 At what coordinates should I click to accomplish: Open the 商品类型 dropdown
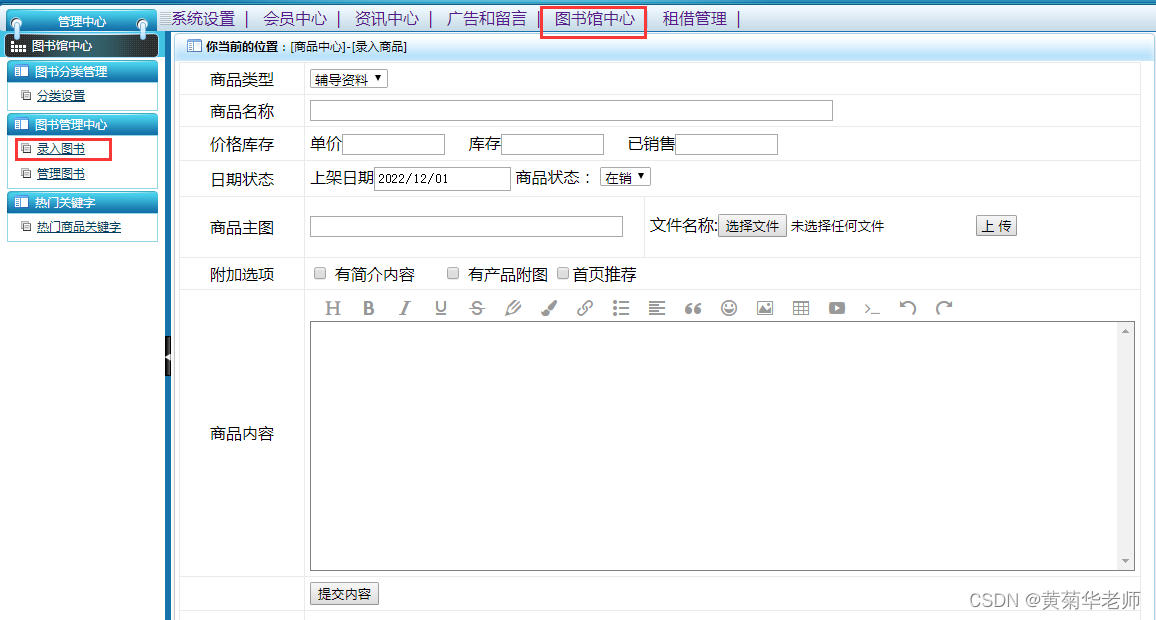(347, 78)
